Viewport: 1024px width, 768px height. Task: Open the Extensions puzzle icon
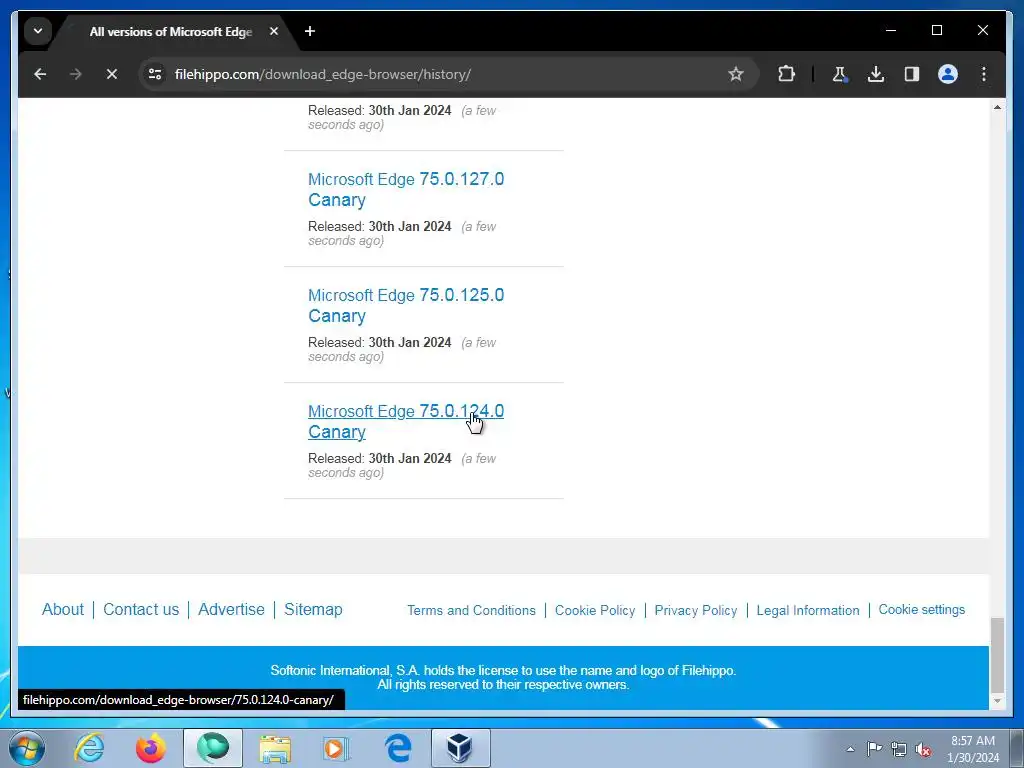(x=786, y=74)
